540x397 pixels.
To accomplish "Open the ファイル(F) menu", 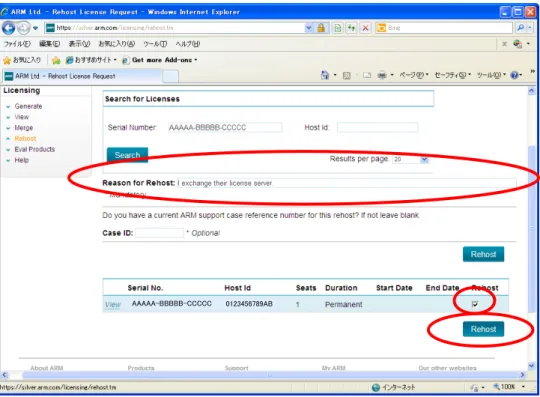I will [x=17, y=44].
